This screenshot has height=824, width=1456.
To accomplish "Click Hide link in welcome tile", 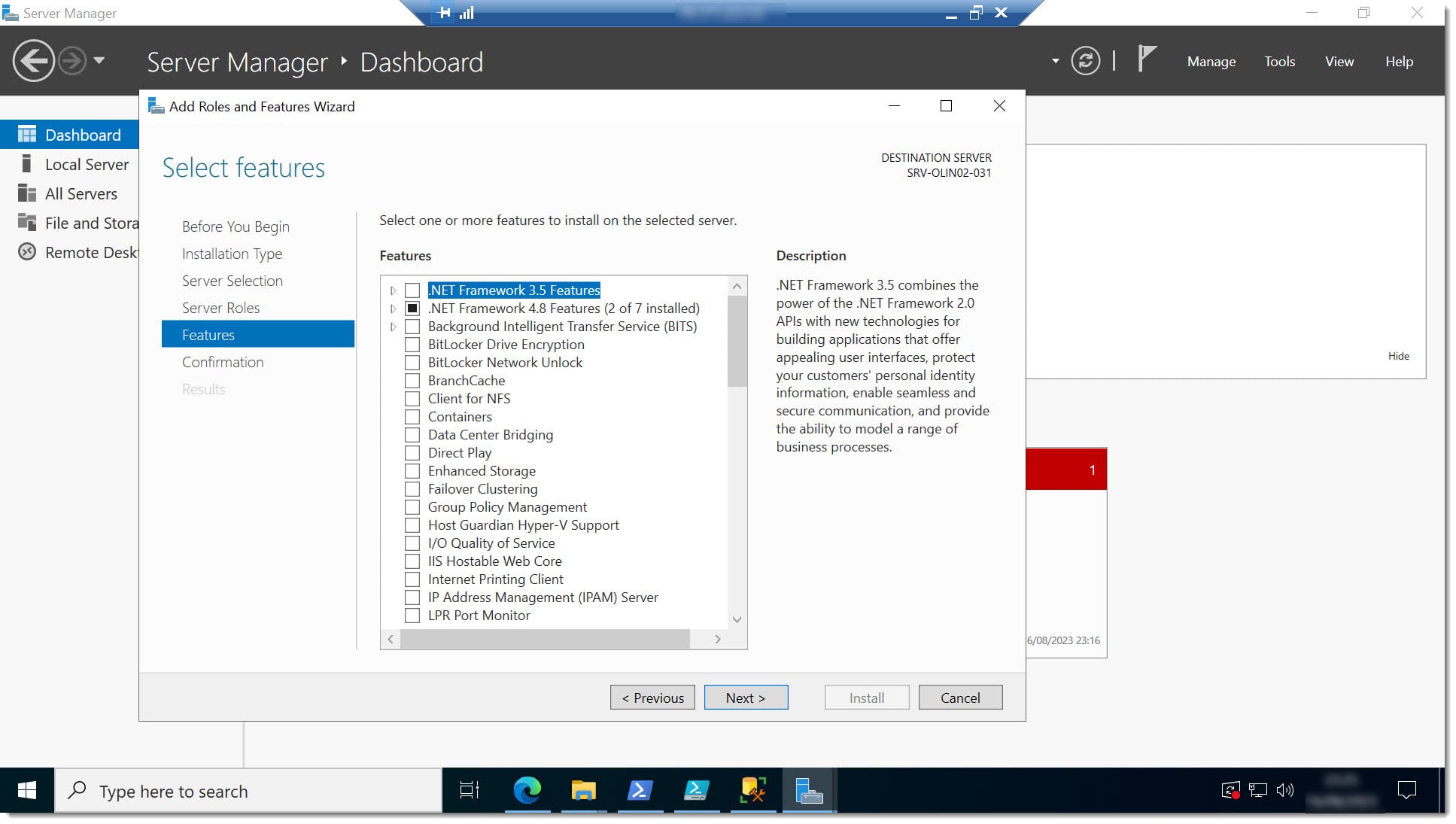I will tap(1398, 356).
